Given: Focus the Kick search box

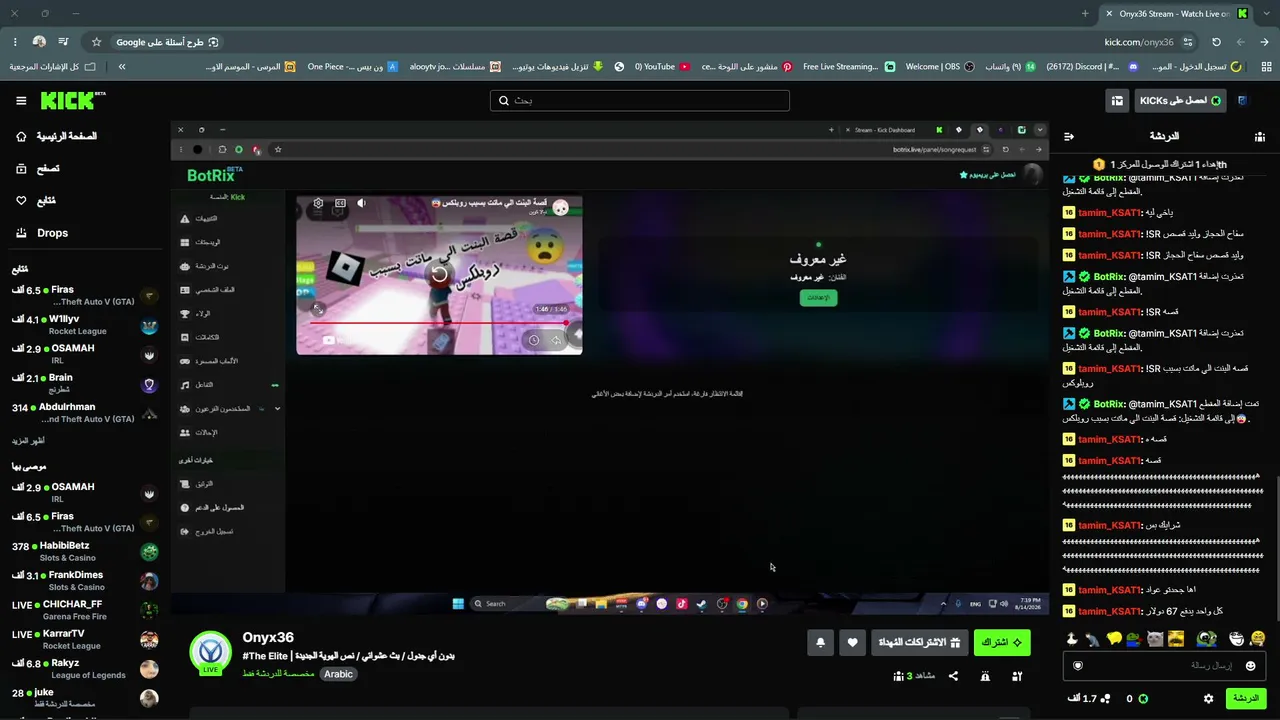Looking at the screenshot, I should click(x=640, y=100).
